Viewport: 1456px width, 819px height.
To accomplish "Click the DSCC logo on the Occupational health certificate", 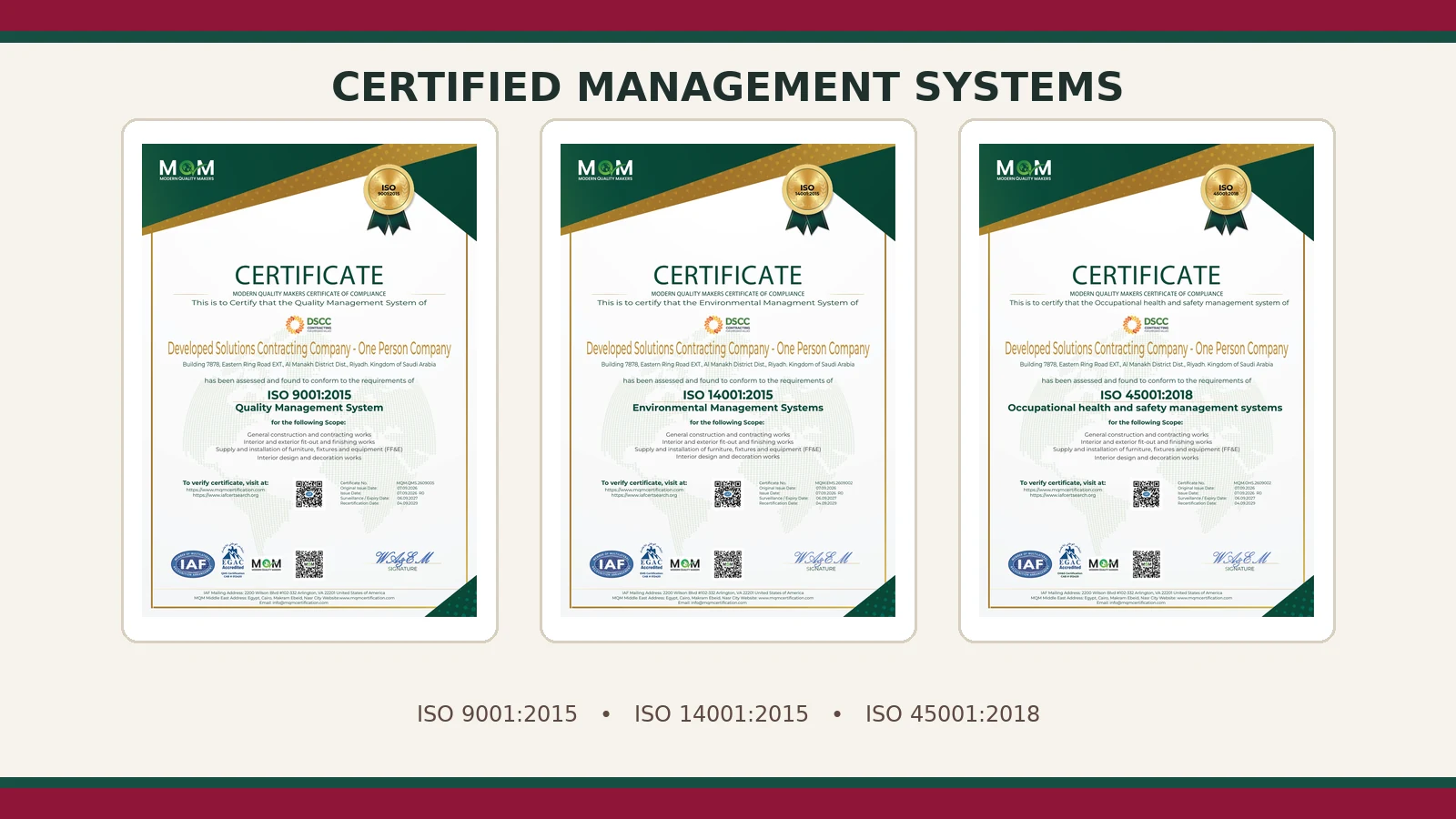I will pos(1146,324).
